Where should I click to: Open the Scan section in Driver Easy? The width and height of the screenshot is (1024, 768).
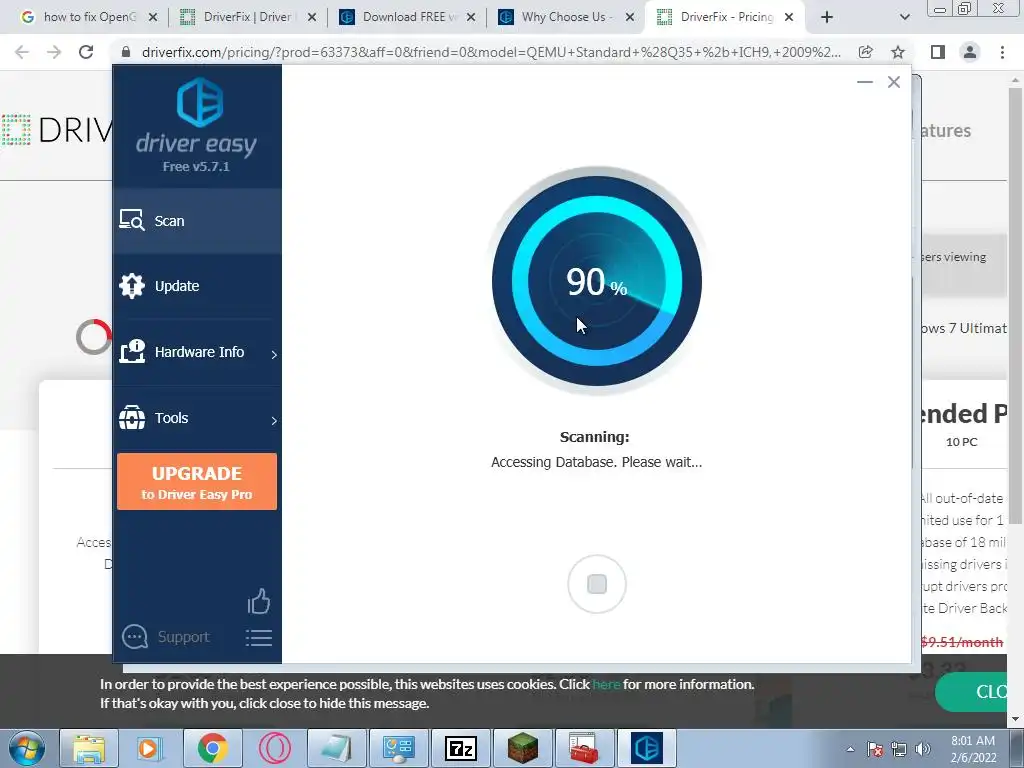click(x=197, y=221)
